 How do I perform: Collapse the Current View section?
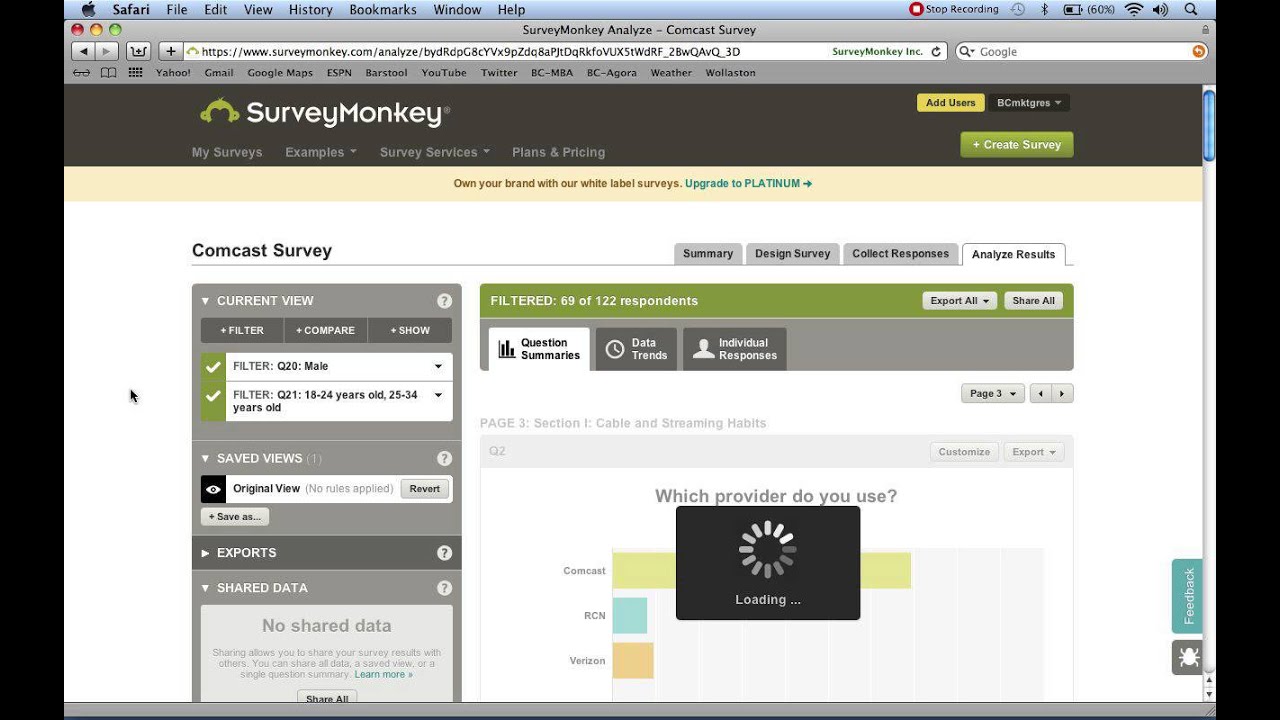click(x=205, y=301)
